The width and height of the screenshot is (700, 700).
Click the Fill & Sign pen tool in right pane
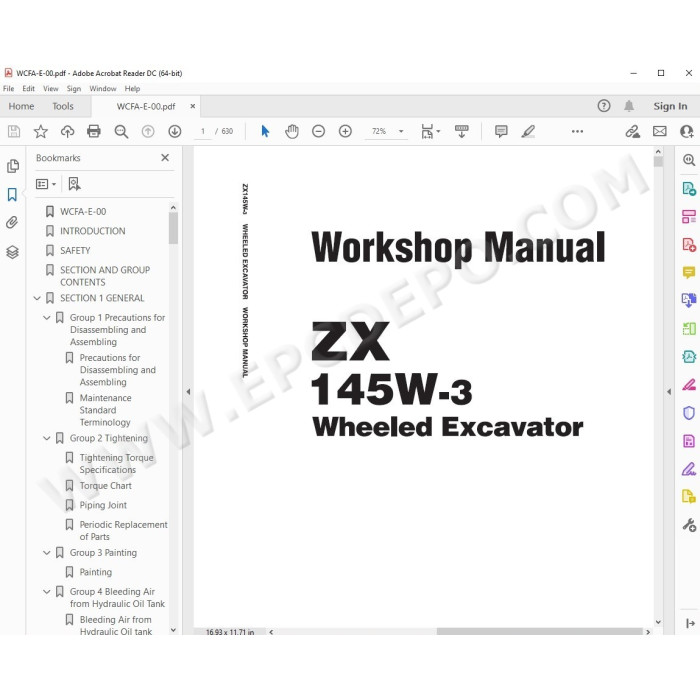click(x=688, y=469)
